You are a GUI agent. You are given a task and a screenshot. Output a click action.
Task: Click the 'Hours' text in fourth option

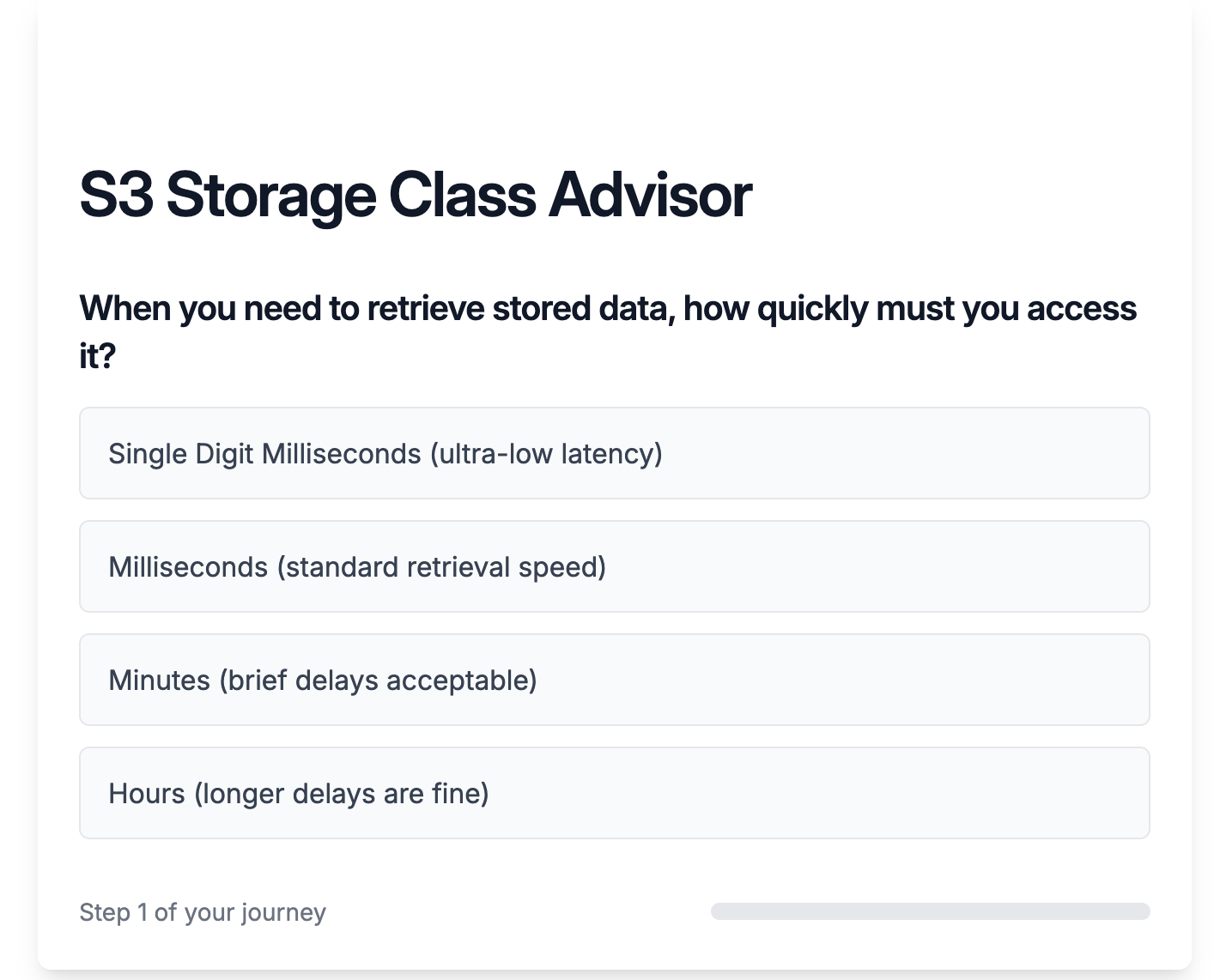click(147, 794)
